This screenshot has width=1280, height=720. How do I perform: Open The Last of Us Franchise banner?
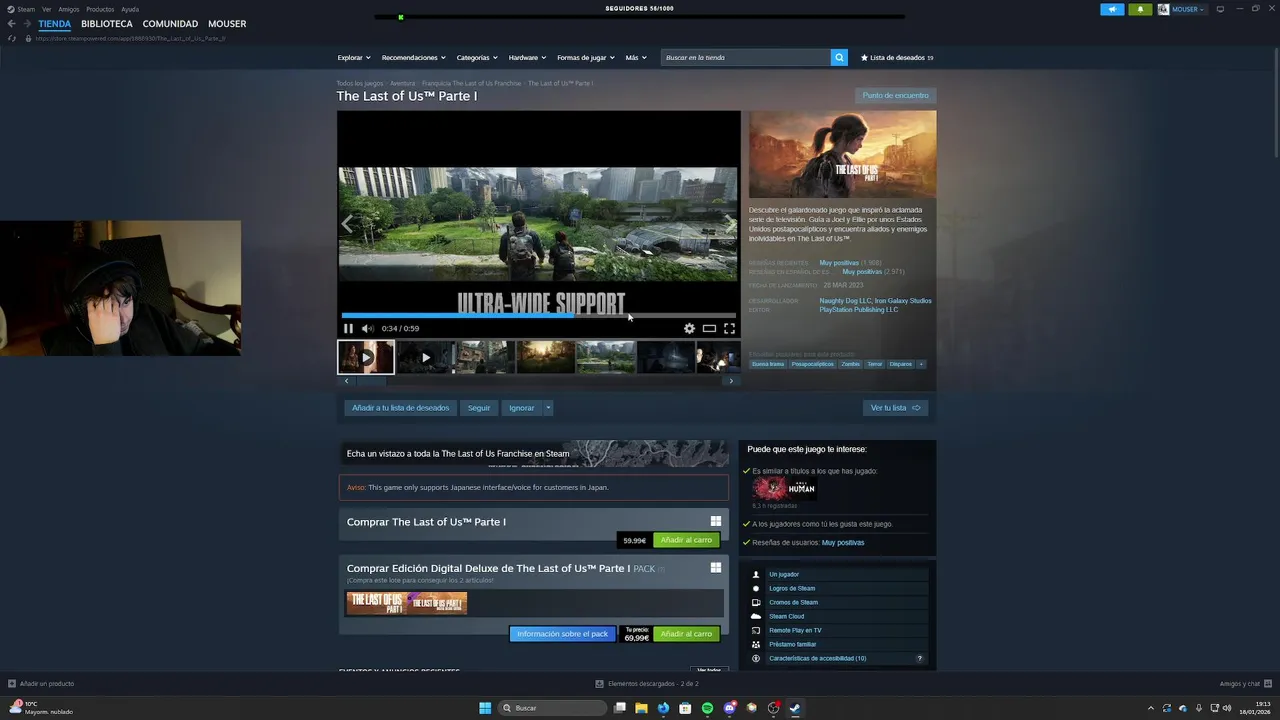534,454
